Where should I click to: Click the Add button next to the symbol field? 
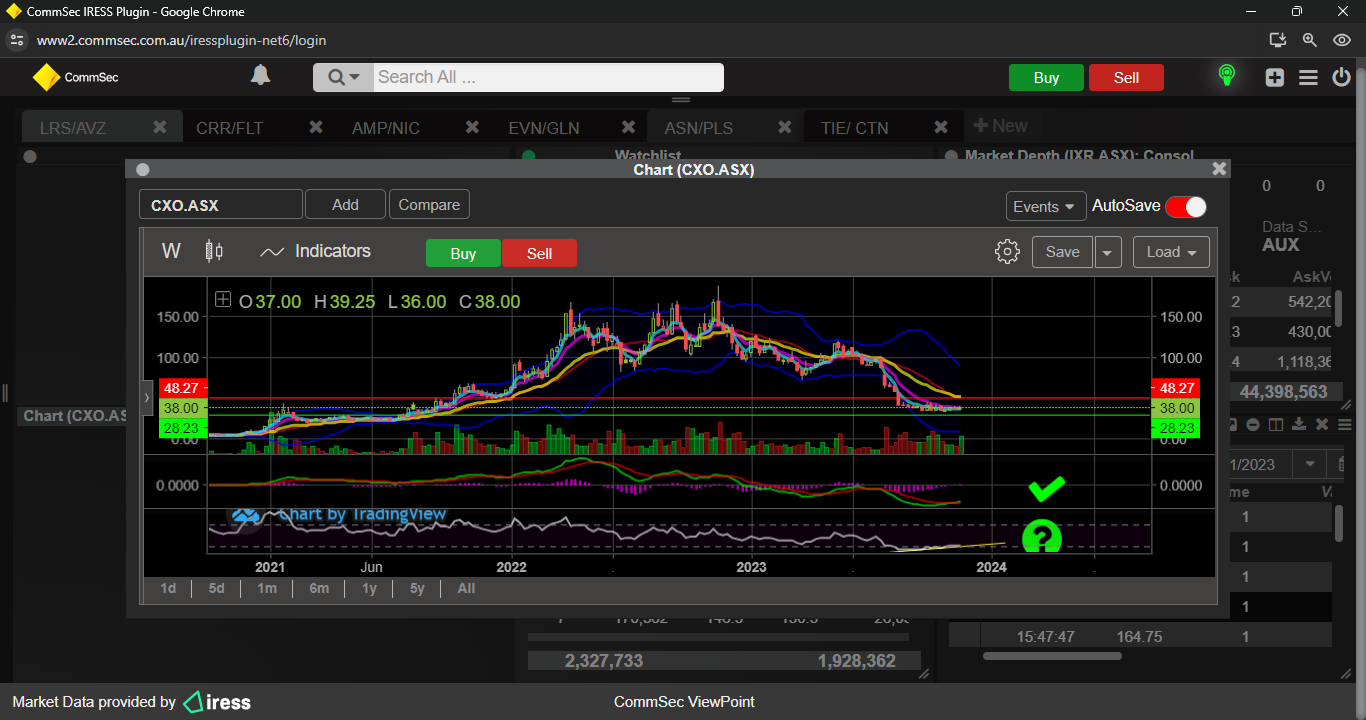345,204
